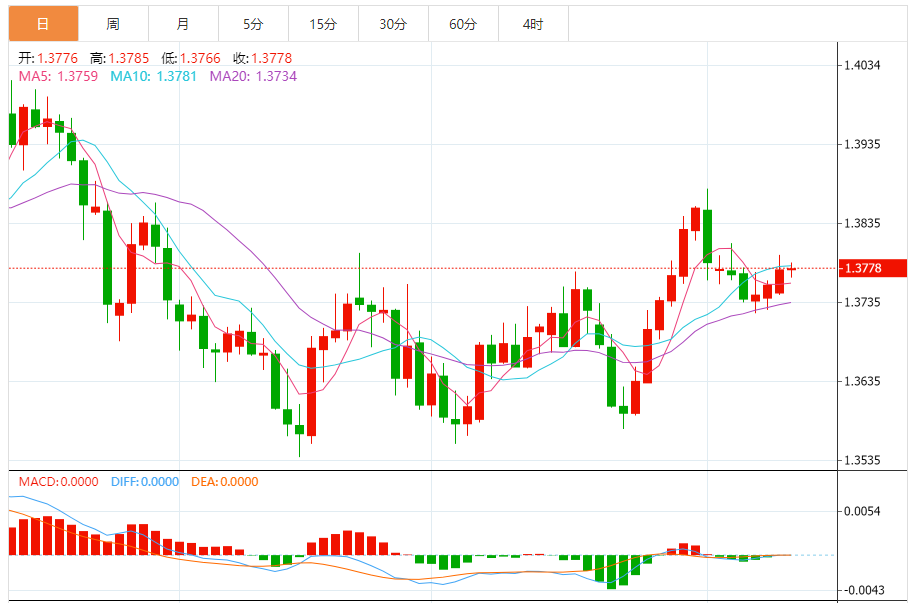Switch to the 周 weekly tab
Screen dimensions: 912x603
pyautogui.click(x=113, y=24)
